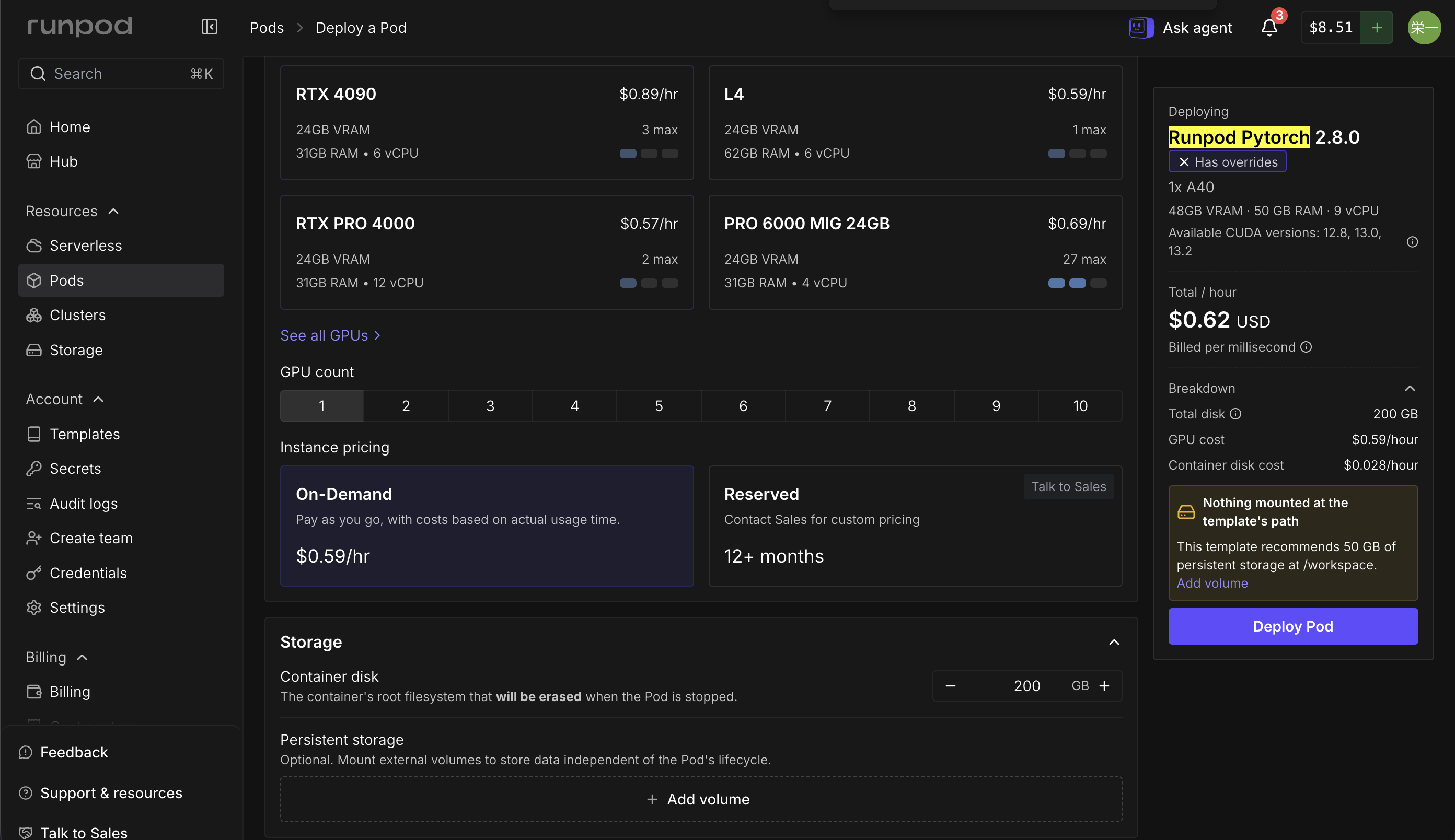Click the Credentials icon
1455x840 pixels.
click(x=34, y=573)
